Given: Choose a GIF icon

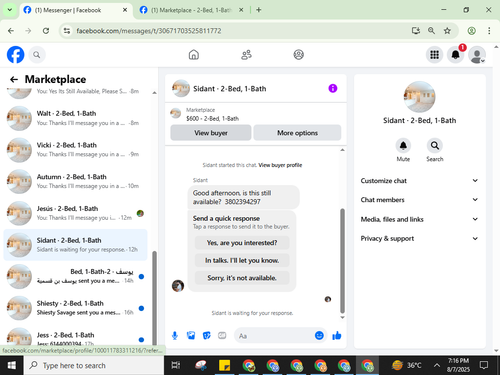Looking at the screenshot, I should (222, 336).
